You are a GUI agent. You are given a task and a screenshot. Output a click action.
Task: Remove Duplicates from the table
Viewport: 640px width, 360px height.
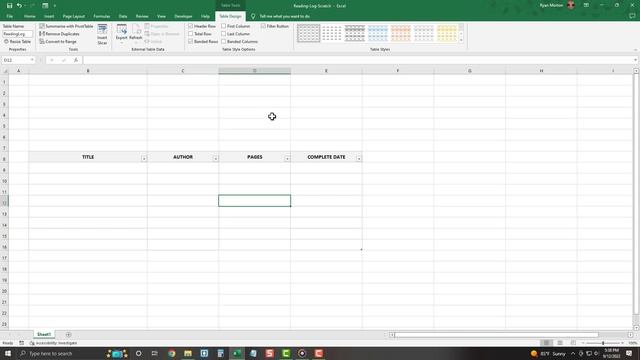[59, 34]
